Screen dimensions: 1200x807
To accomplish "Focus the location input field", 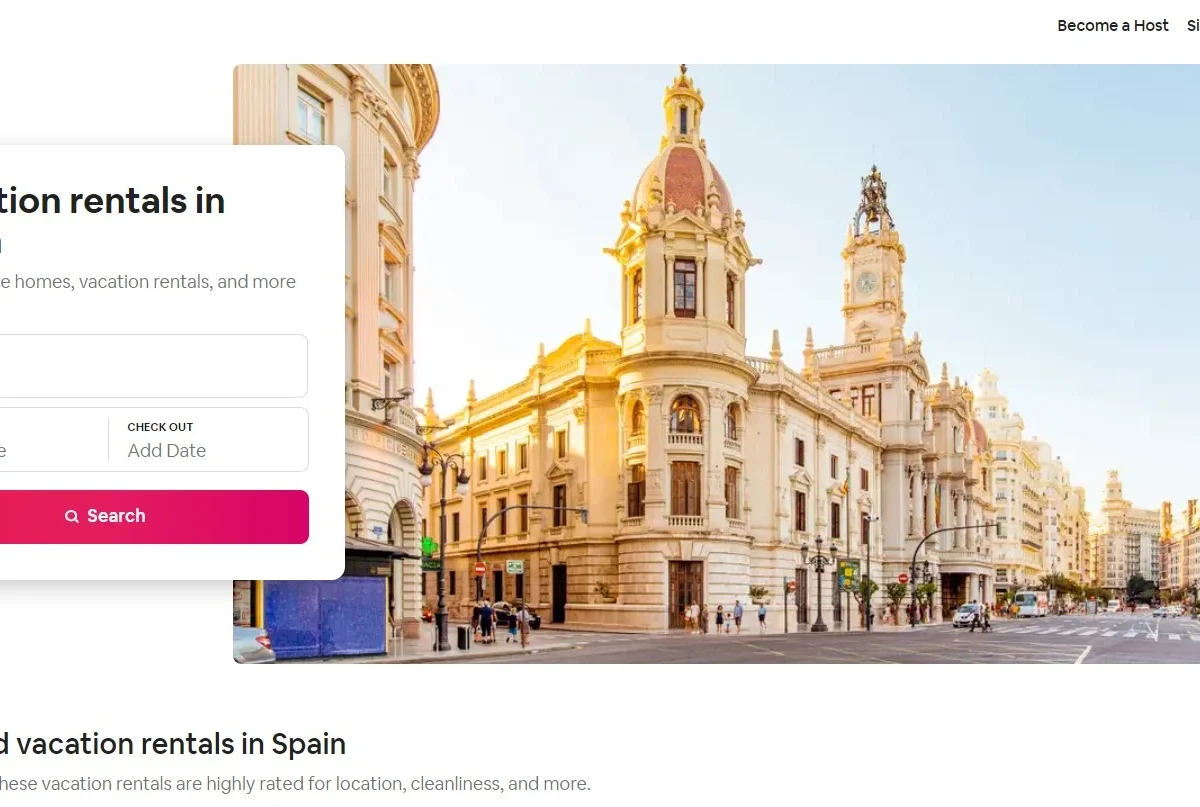I will [x=153, y=366].
